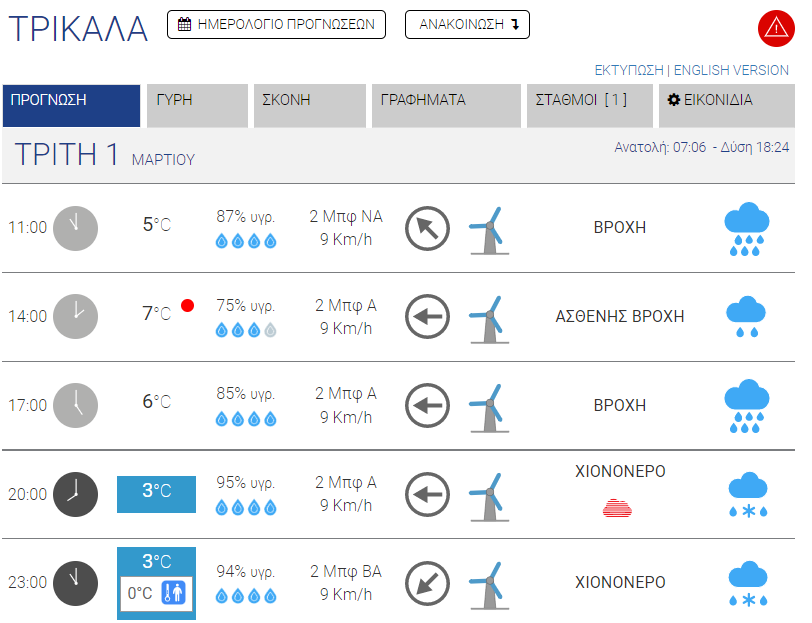The image size is (812, 623).
Task: Click the rain cloud icon at 17:00
Action: click(x=746, y=406)
